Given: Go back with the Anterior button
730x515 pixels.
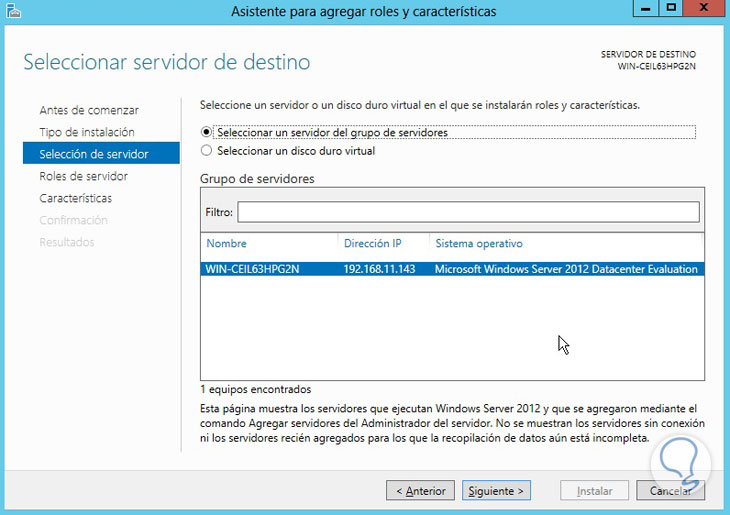Looking at the screenshot, I should point(420,491).
